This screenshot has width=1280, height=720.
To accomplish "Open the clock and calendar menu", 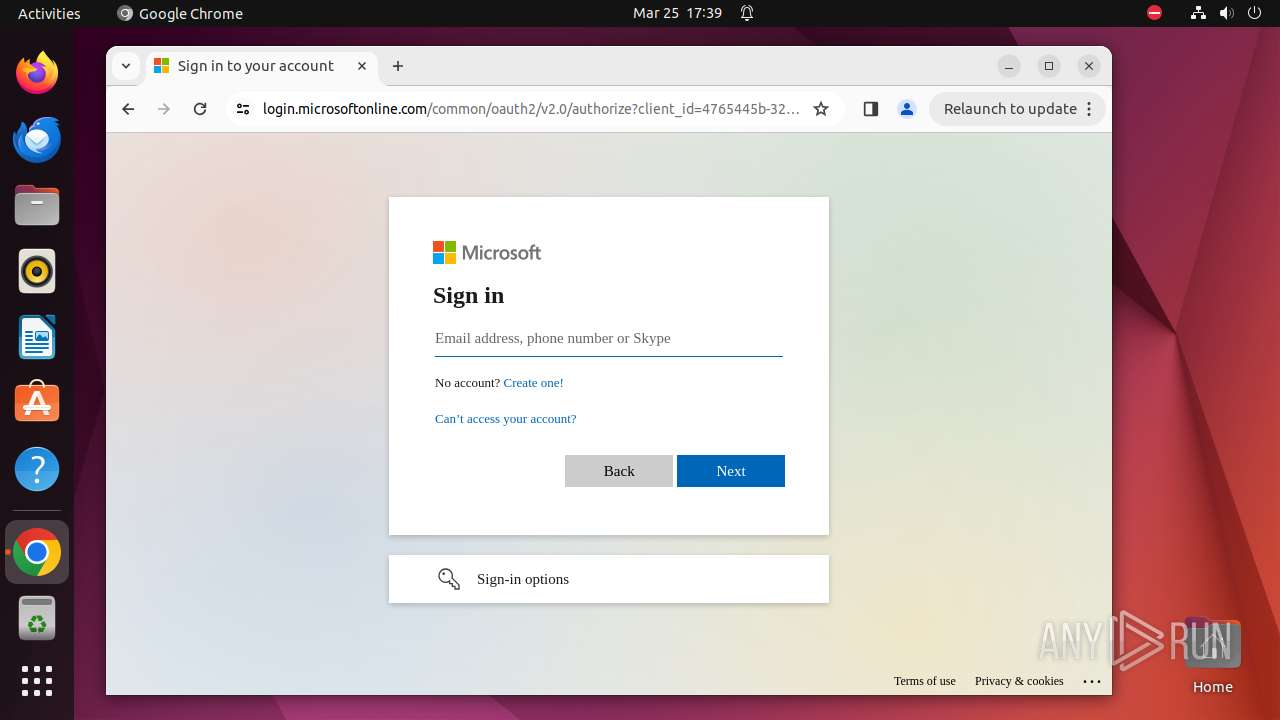I will tap(677, 13).
